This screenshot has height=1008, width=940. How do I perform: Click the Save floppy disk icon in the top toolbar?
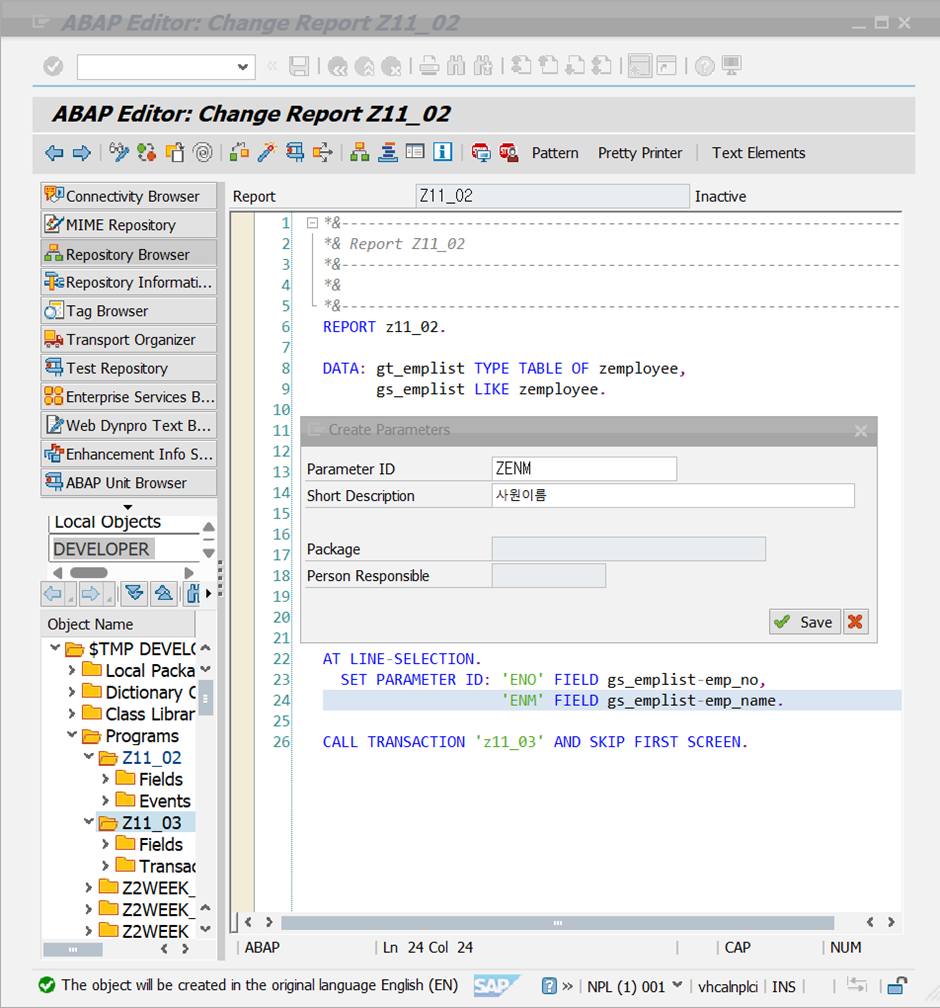[x=299, y=66]
